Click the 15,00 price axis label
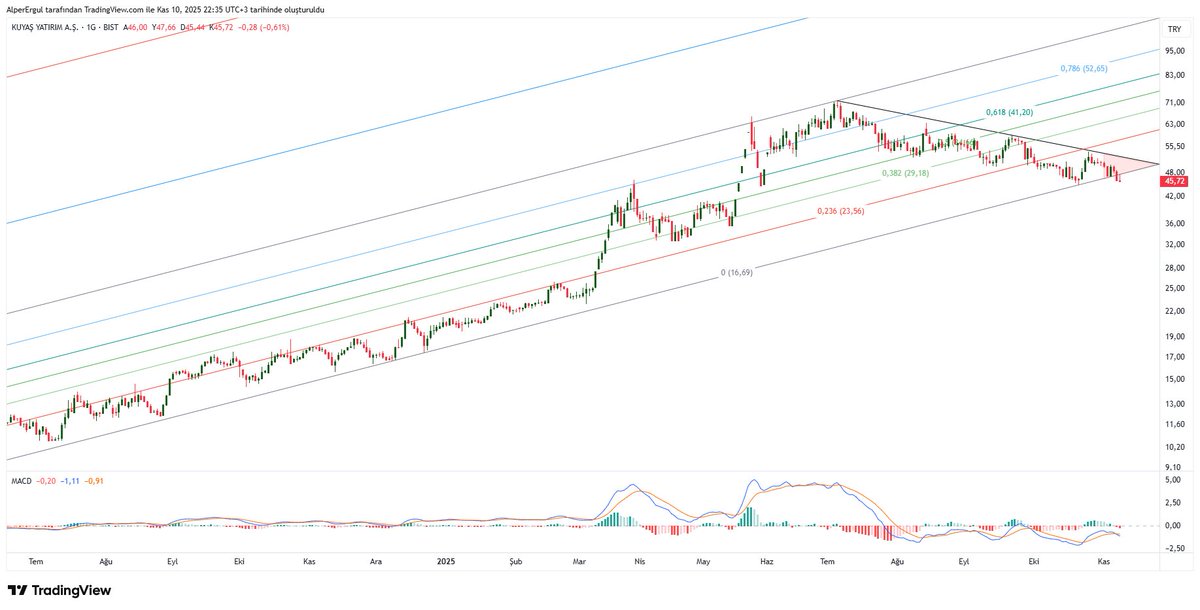Viewport: 1200px width, 610px height. tap(1174, 380)
